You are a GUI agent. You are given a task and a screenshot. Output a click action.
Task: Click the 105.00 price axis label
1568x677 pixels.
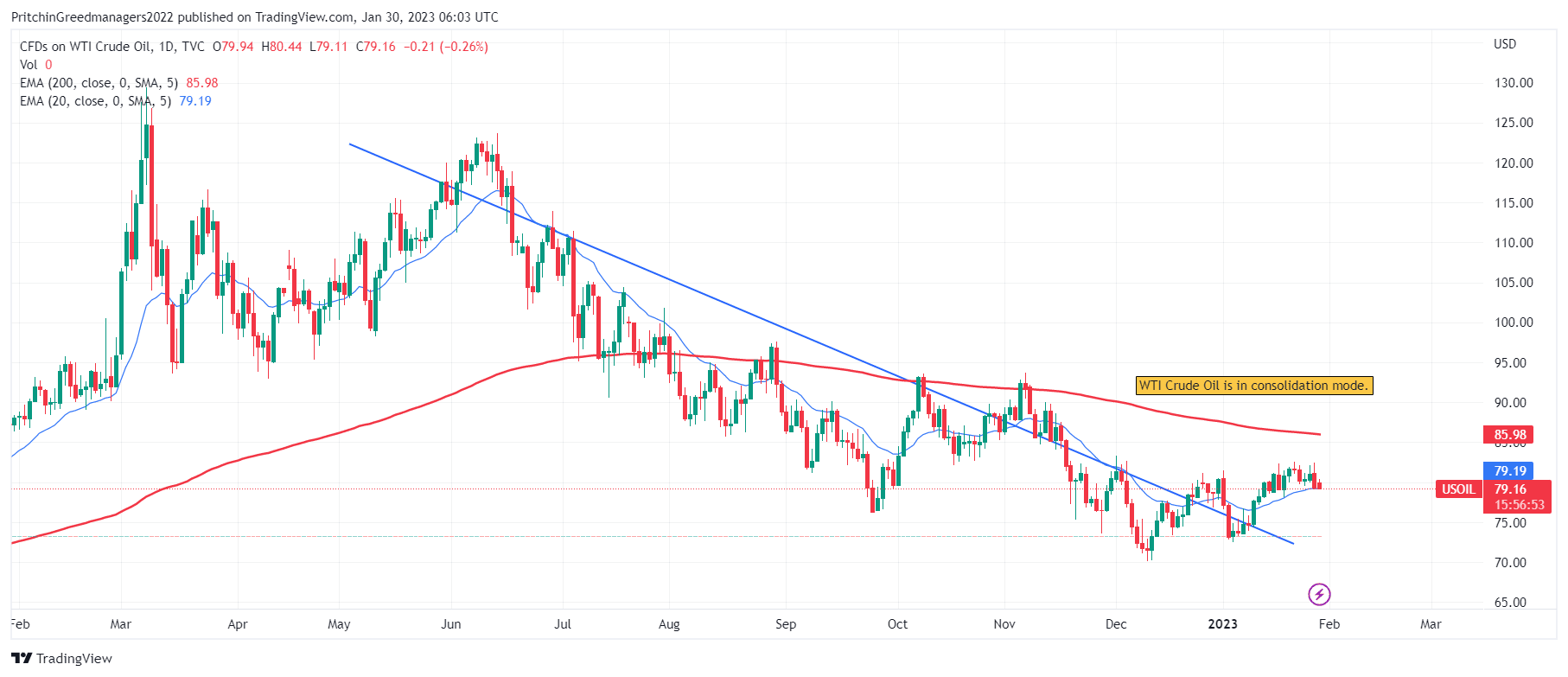point(1514,283)
